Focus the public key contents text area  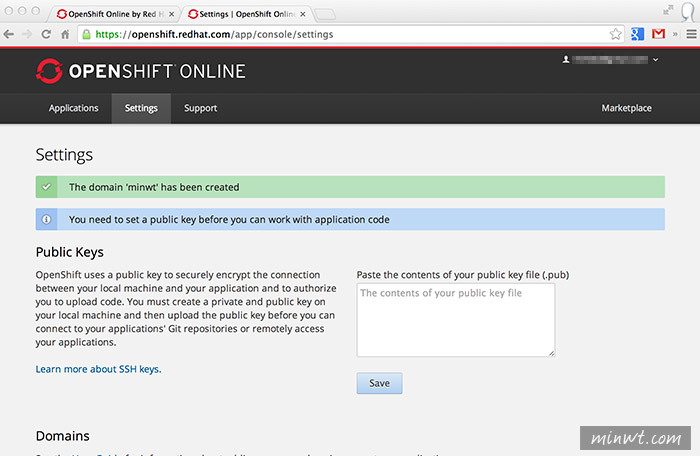click(x=456, y=320)
